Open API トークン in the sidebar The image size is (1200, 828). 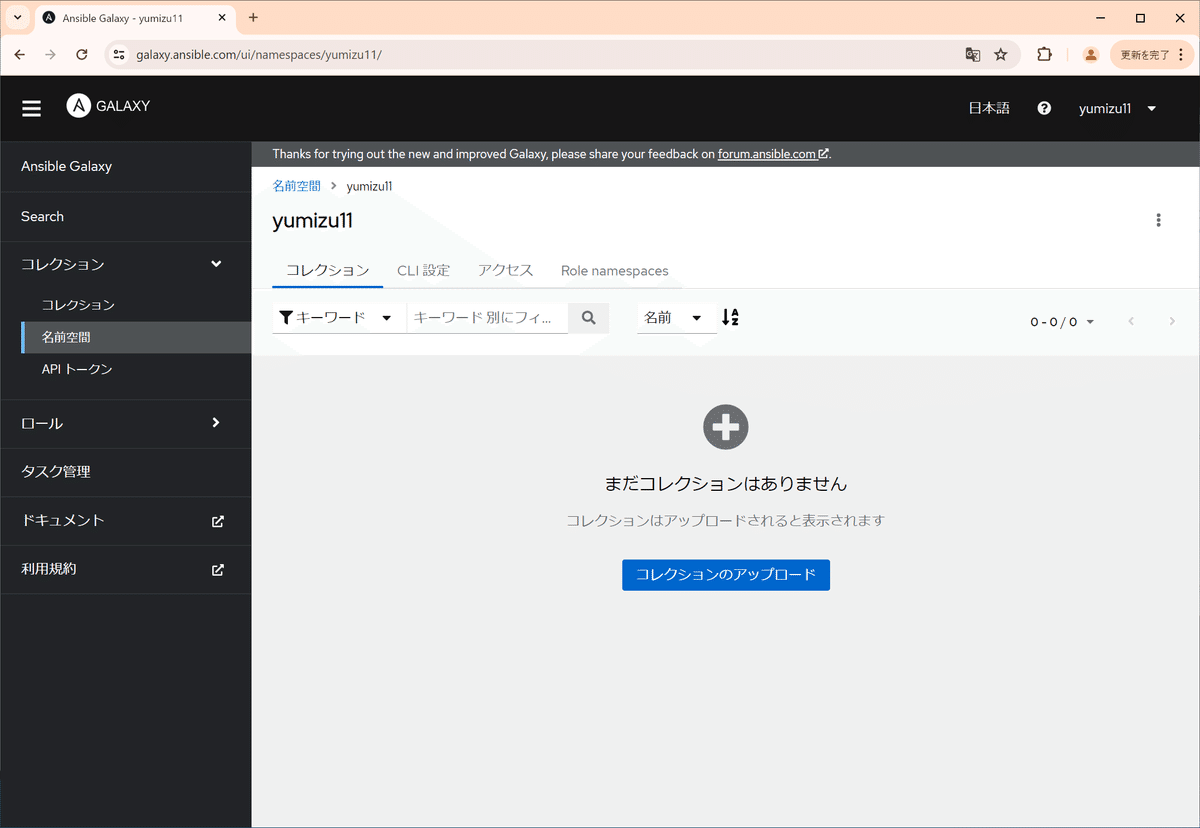125,370
